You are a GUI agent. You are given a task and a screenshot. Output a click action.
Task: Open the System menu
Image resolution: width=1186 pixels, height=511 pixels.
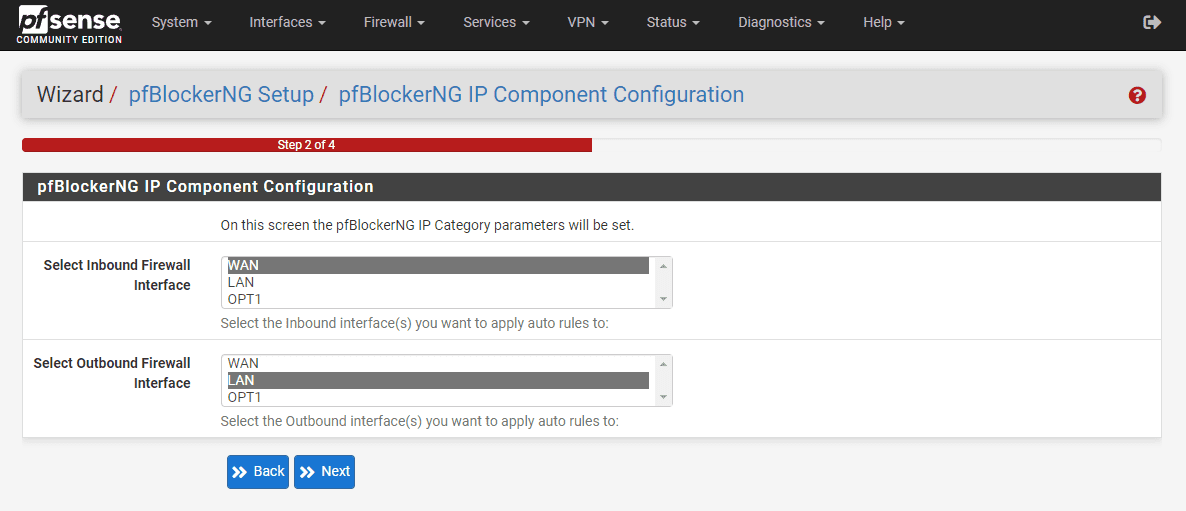[x=181, y=22]
